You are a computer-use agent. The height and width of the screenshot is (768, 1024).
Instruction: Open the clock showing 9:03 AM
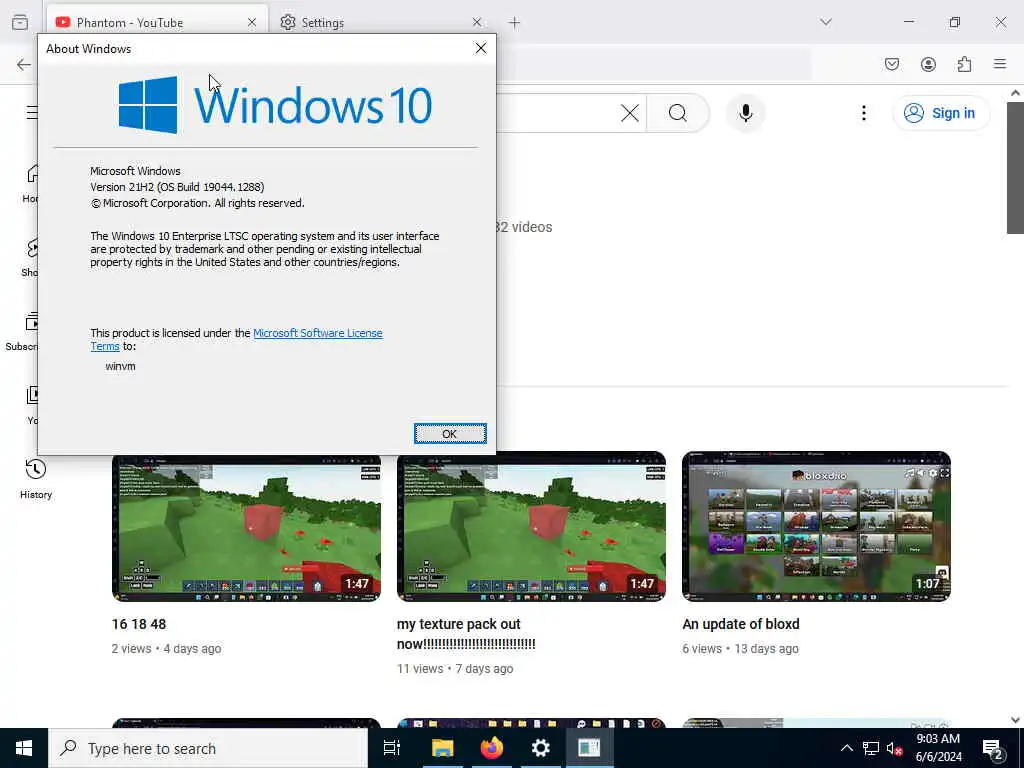[x=938, y=748]
